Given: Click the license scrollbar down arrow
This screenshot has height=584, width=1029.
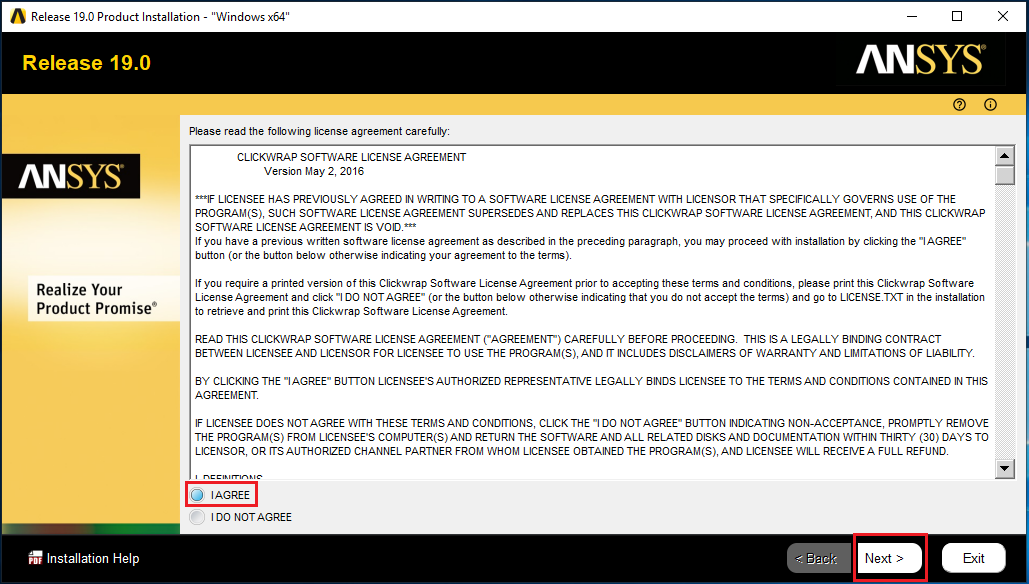Looking at the screenshot, I should tap(1005, 469).
